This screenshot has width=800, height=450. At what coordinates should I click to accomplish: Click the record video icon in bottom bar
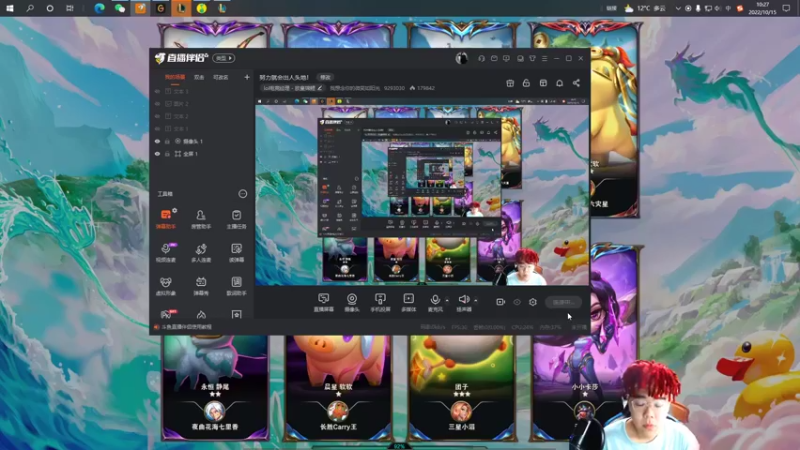[x=501, y=302]
